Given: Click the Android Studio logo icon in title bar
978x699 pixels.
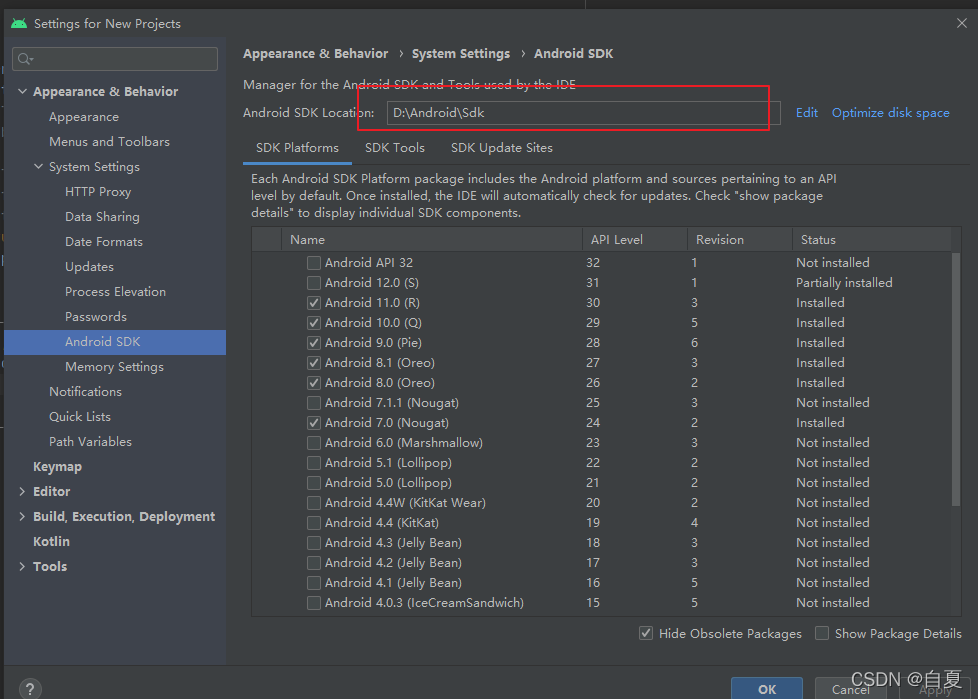Looking at the screenshot, I should coord(19,24).
